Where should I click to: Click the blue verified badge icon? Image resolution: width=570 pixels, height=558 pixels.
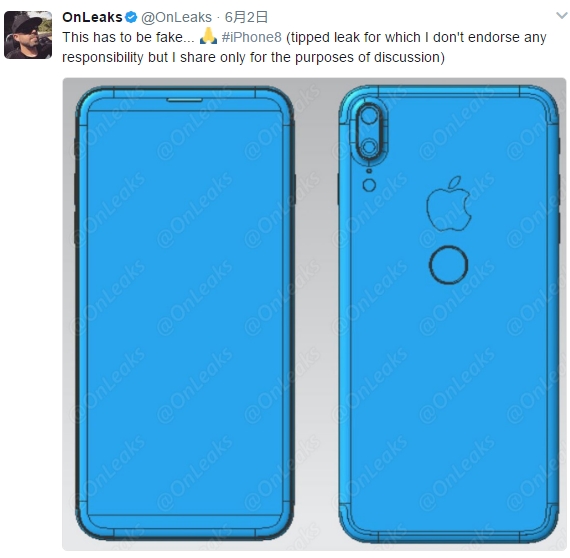131,17
